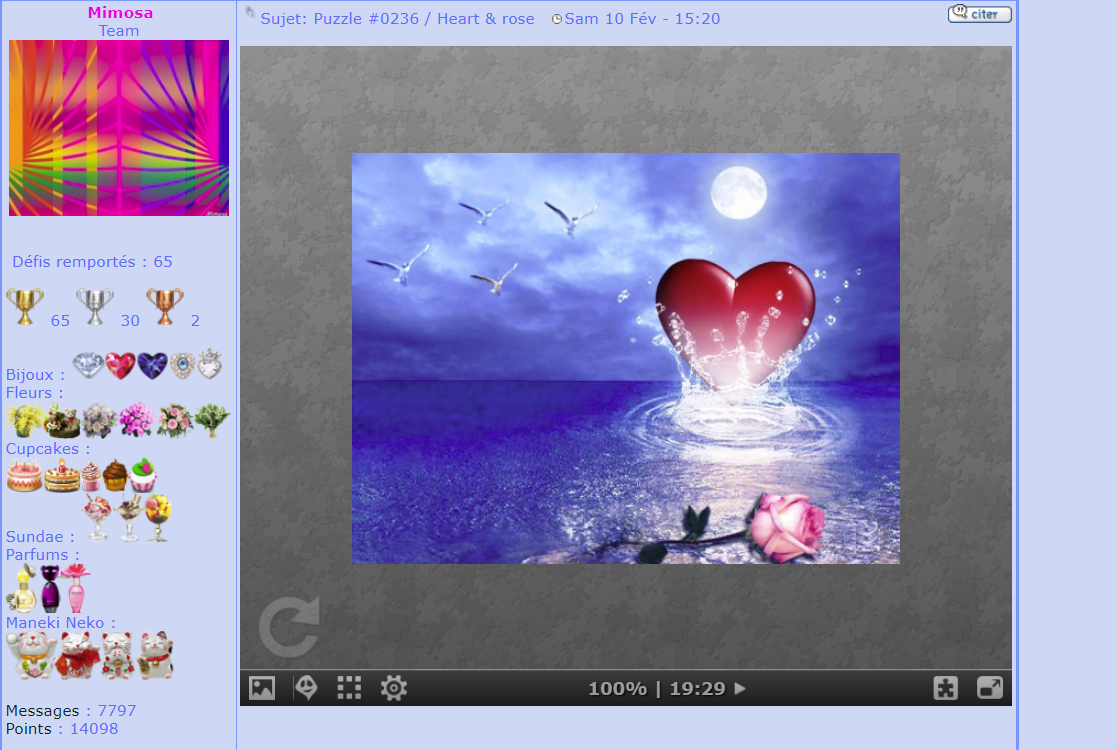Click the post date Sam 10 Fév - 15:20

pos(642,19)
